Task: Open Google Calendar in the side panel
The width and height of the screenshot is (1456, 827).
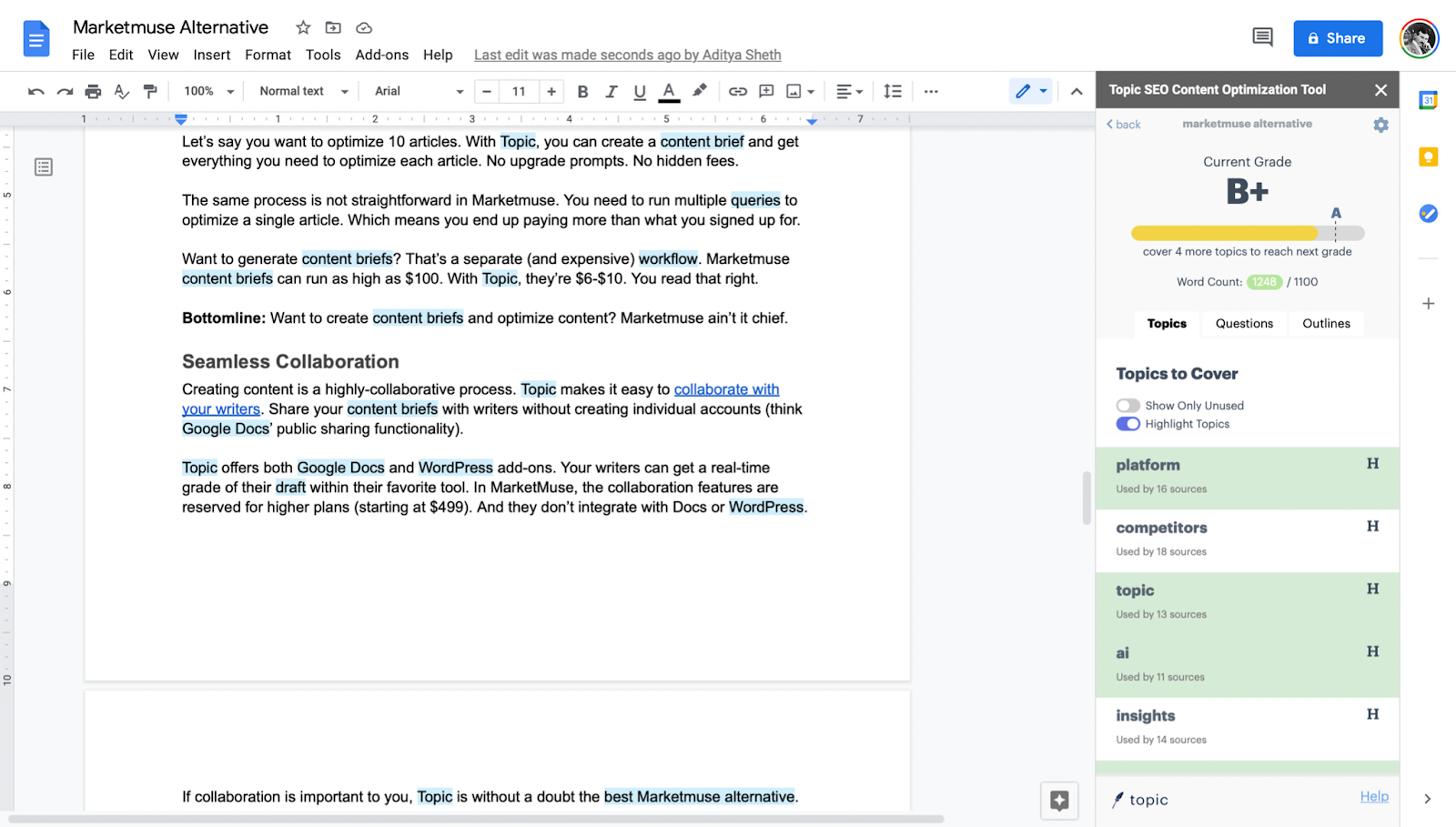Action: pyautogui.click(x=1428, y=100)
